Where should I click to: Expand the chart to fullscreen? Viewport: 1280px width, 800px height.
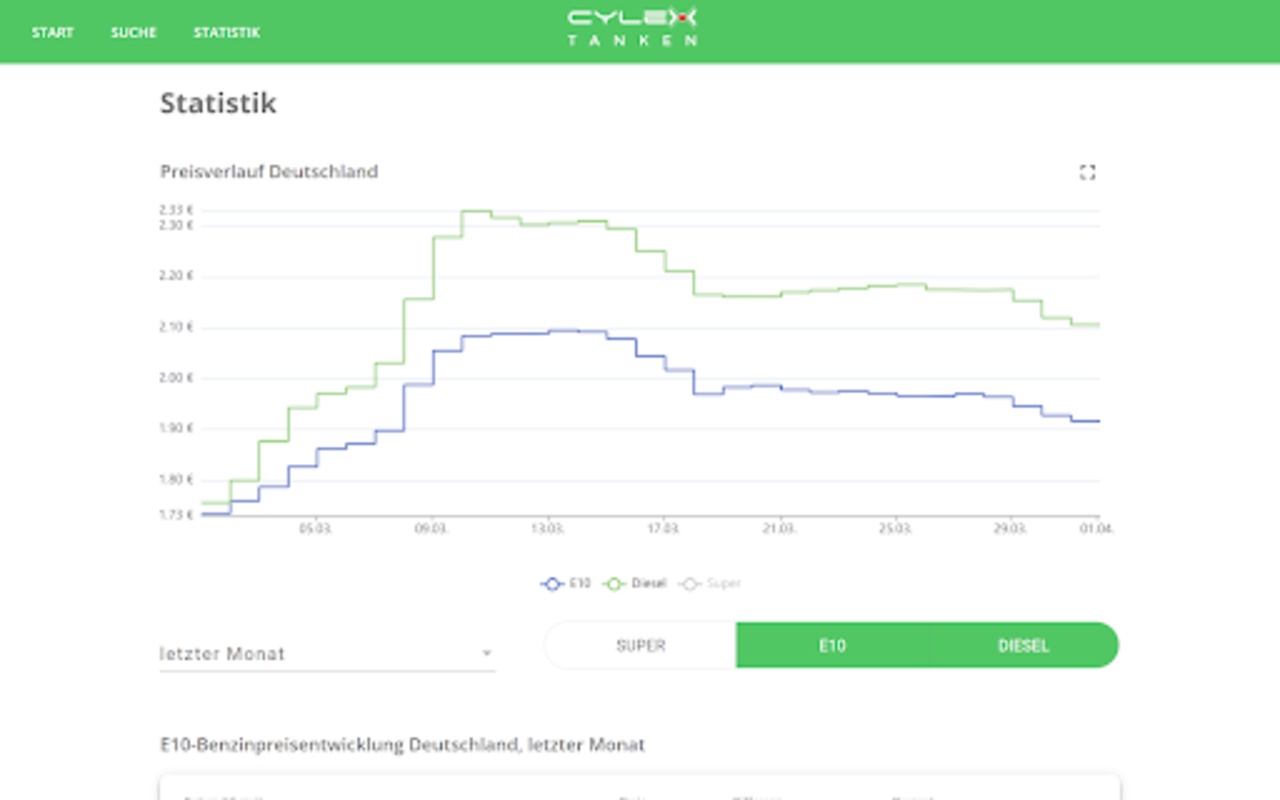click(x=1088, y=172)
